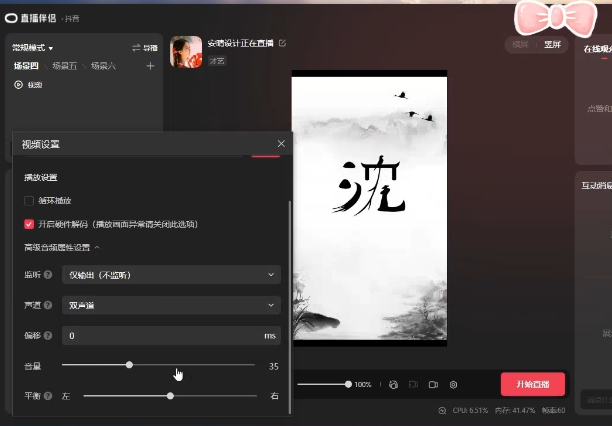The width and height of the screenshot is (612, 426).
Task: Uncheck 开启硬件解码 option
Action: point(29,224)
